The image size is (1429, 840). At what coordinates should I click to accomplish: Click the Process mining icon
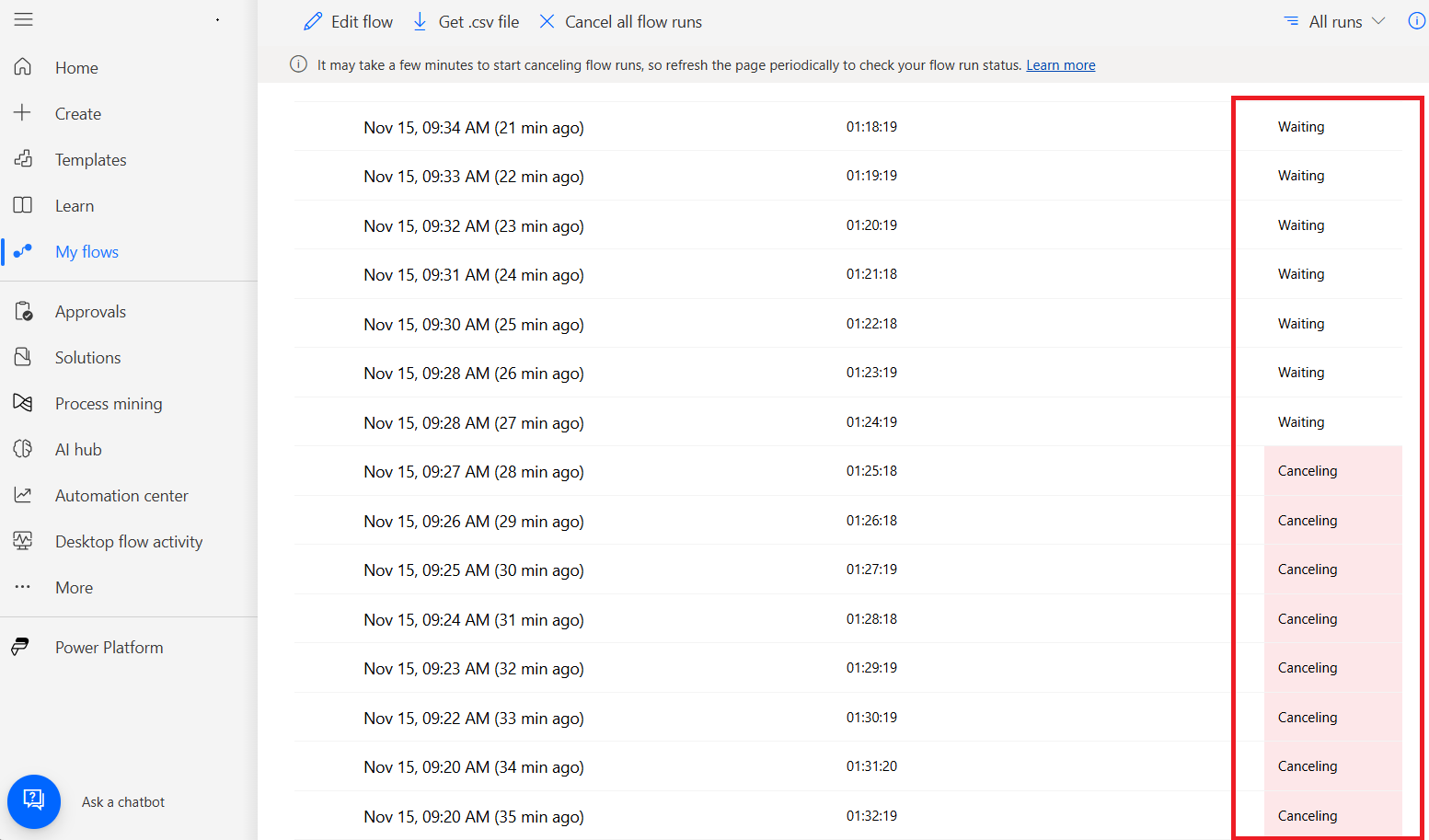coord(23,403)
